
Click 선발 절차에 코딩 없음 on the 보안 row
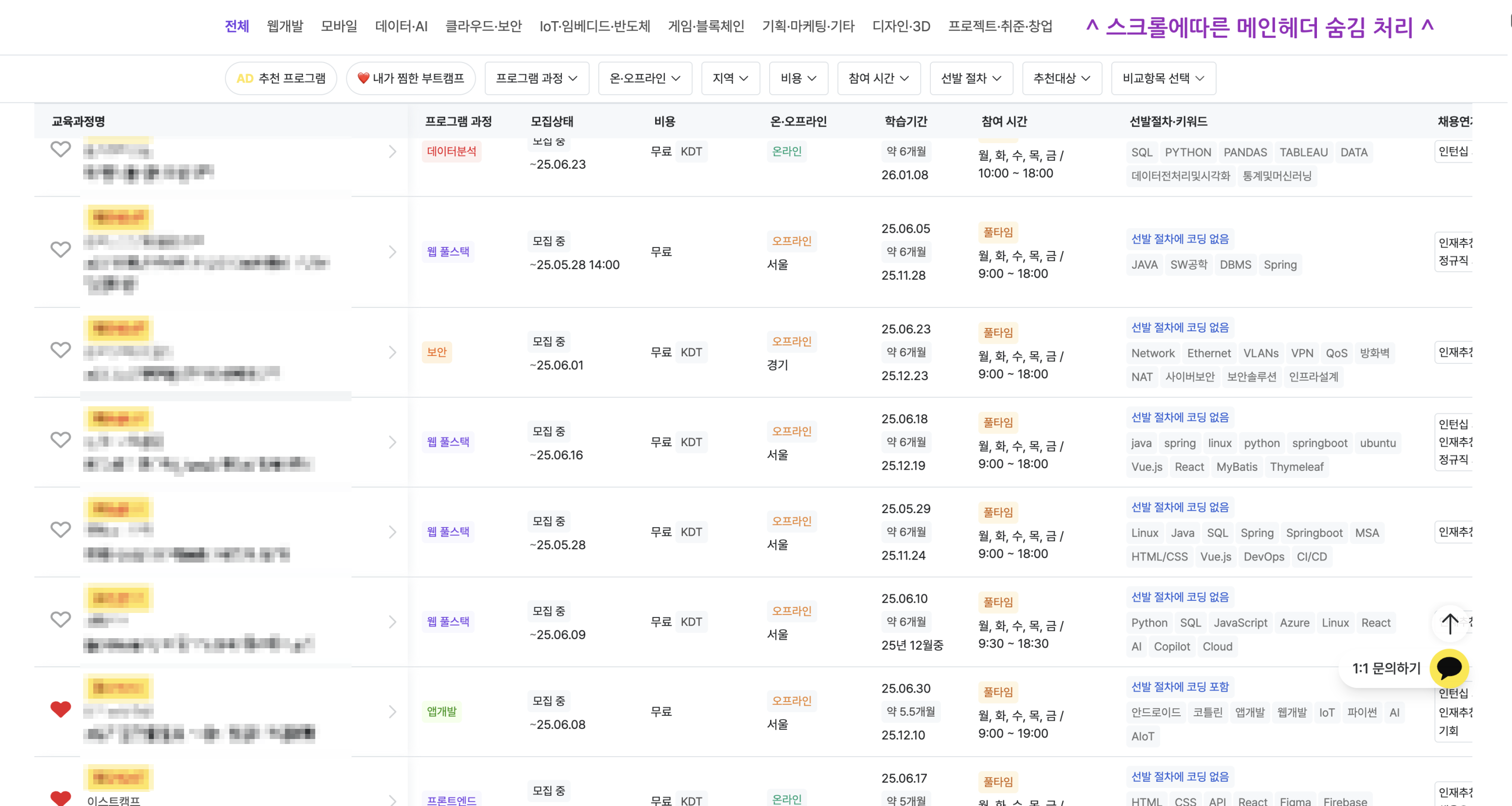[x=1180, y=328]
